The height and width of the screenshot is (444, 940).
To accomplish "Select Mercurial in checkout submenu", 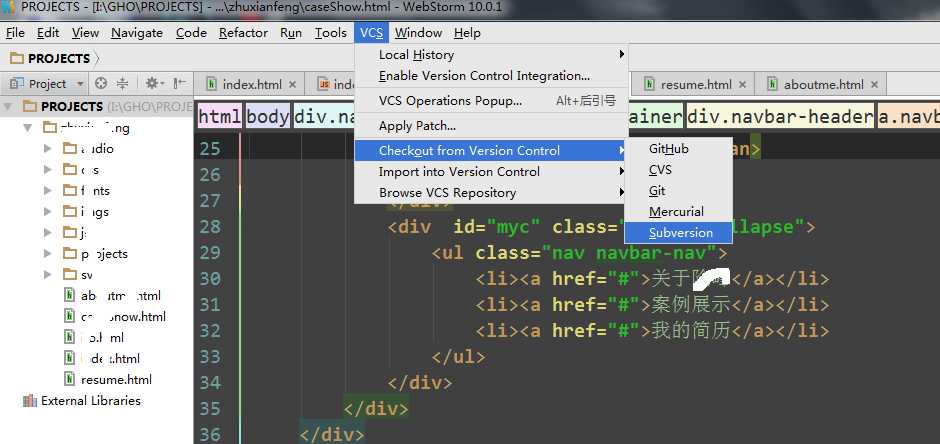I will 679,212.
